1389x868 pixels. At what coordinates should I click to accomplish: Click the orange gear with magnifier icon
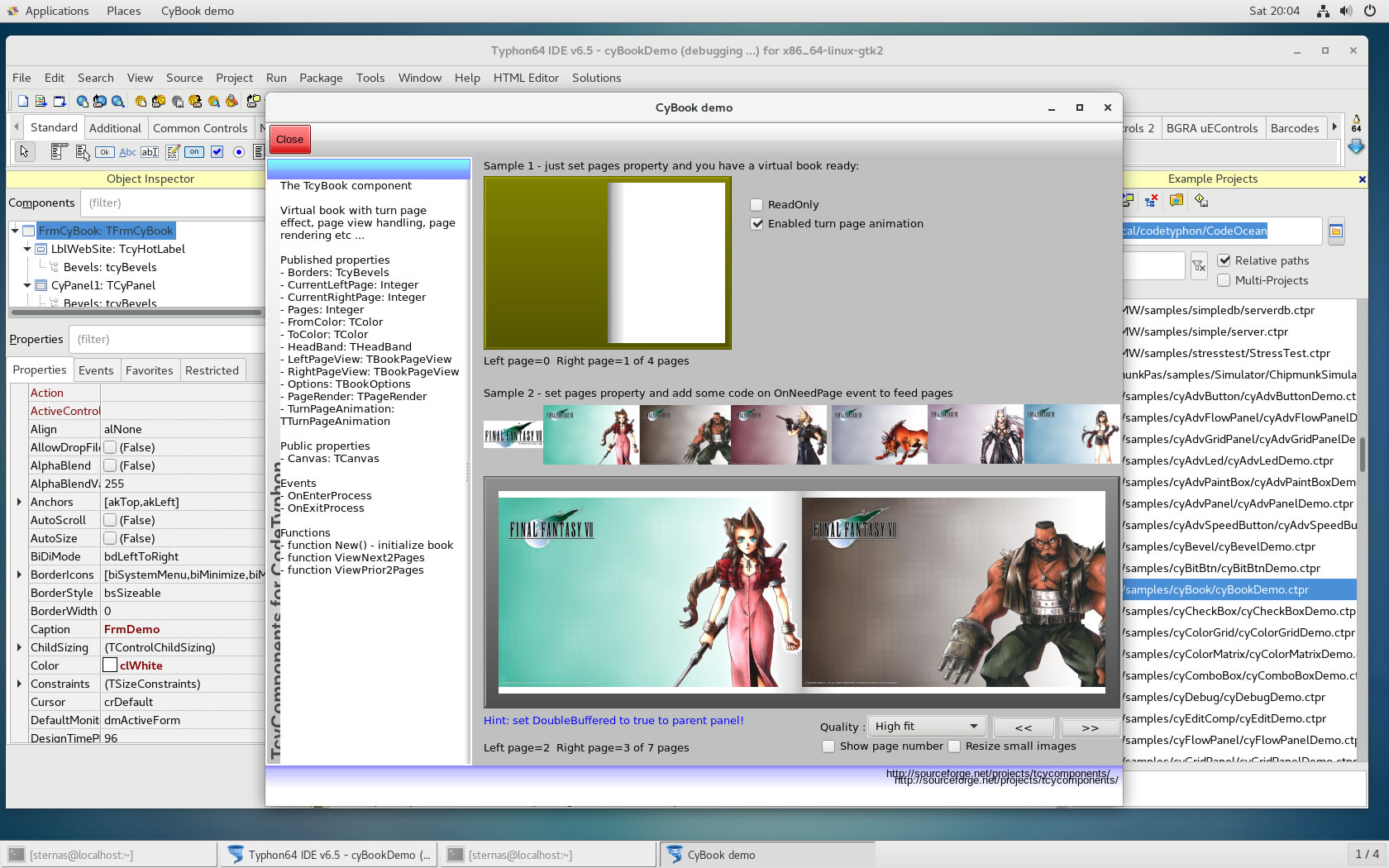tap(214, 101)
